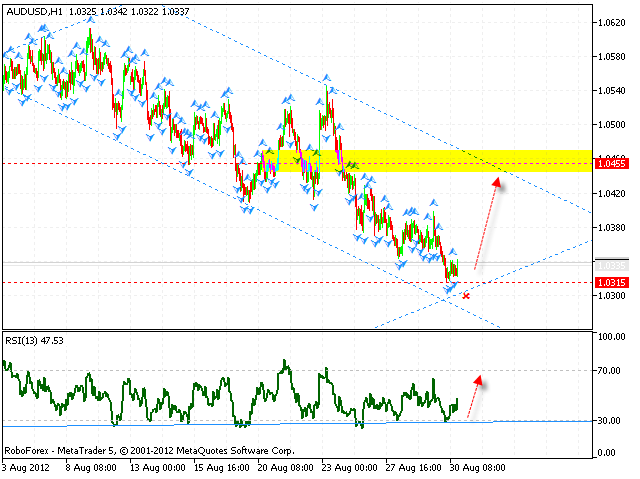Select the RSI(13) 47.53 indicator label

click(36, 339)
